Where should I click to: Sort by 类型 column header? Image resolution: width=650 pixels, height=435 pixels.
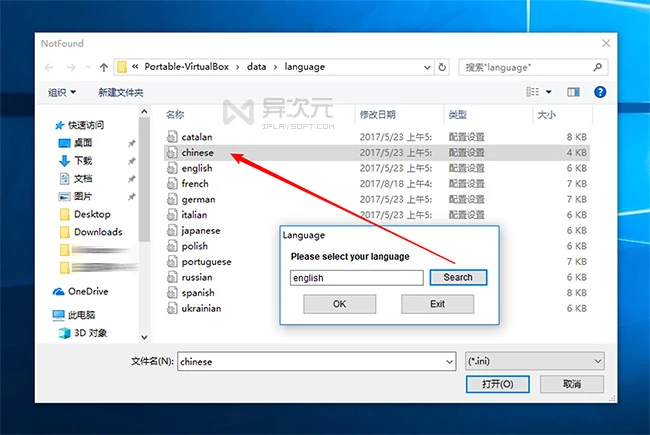coord(458,115)
